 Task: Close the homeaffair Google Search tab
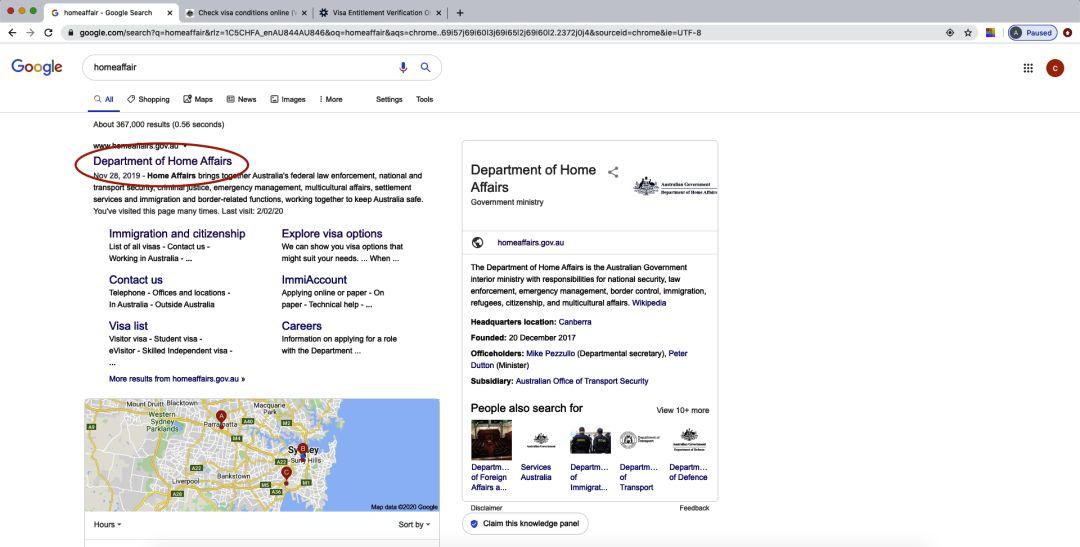(x=170, y=12)
